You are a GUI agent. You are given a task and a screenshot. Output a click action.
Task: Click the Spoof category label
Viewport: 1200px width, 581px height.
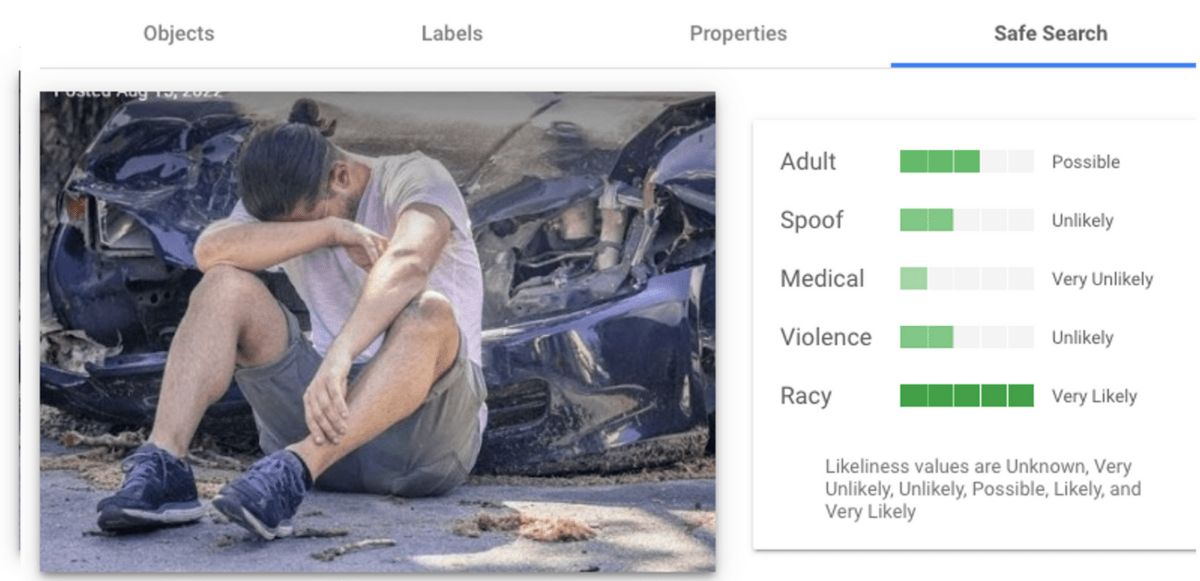[812, 221]
